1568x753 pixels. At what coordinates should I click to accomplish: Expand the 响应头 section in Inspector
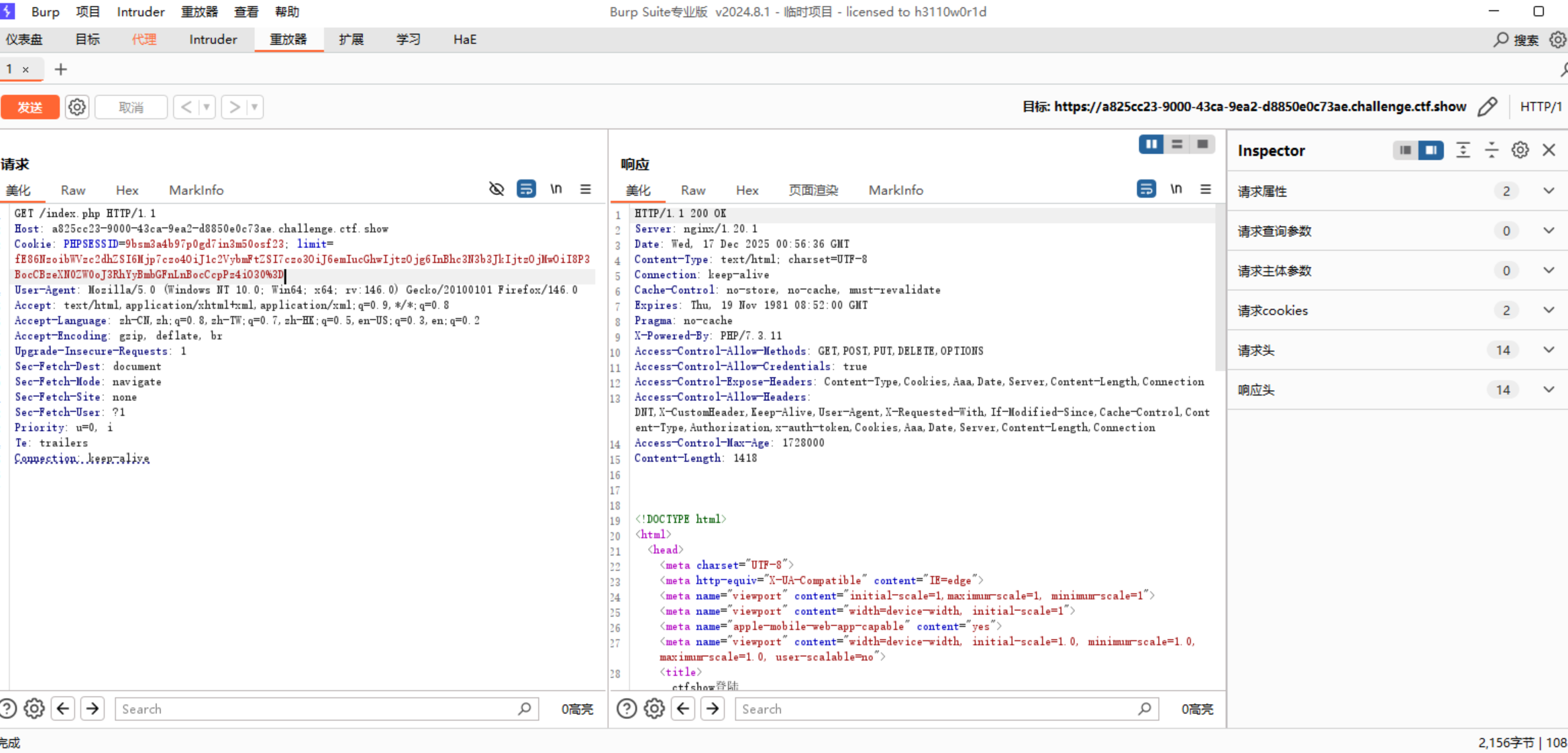(1548, 390)
